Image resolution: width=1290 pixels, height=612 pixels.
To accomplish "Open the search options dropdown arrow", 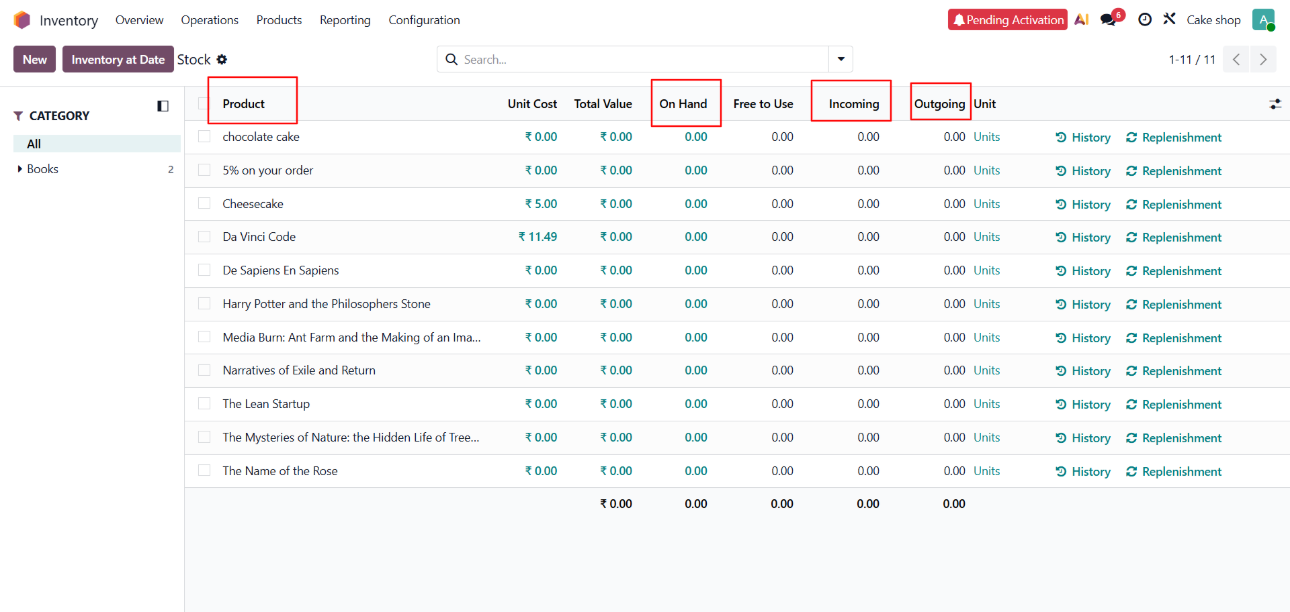I will click(x=841, y=60).
